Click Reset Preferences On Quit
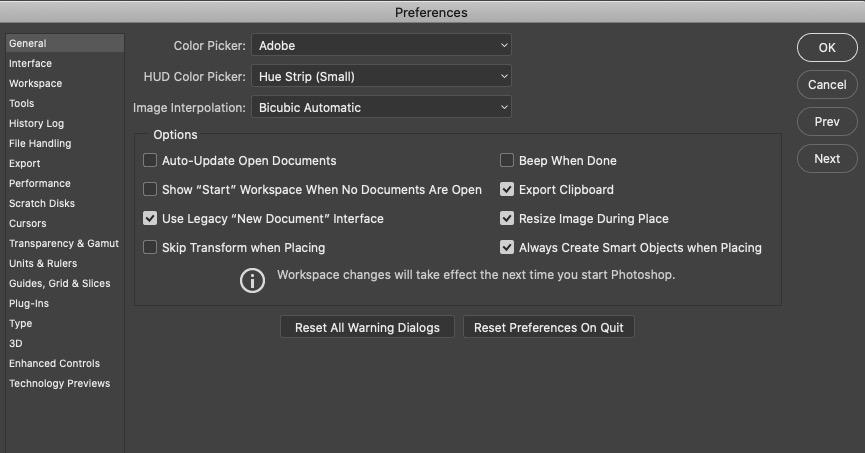The width and height of the screenshot is (865, 453). (x=549, y=327)
